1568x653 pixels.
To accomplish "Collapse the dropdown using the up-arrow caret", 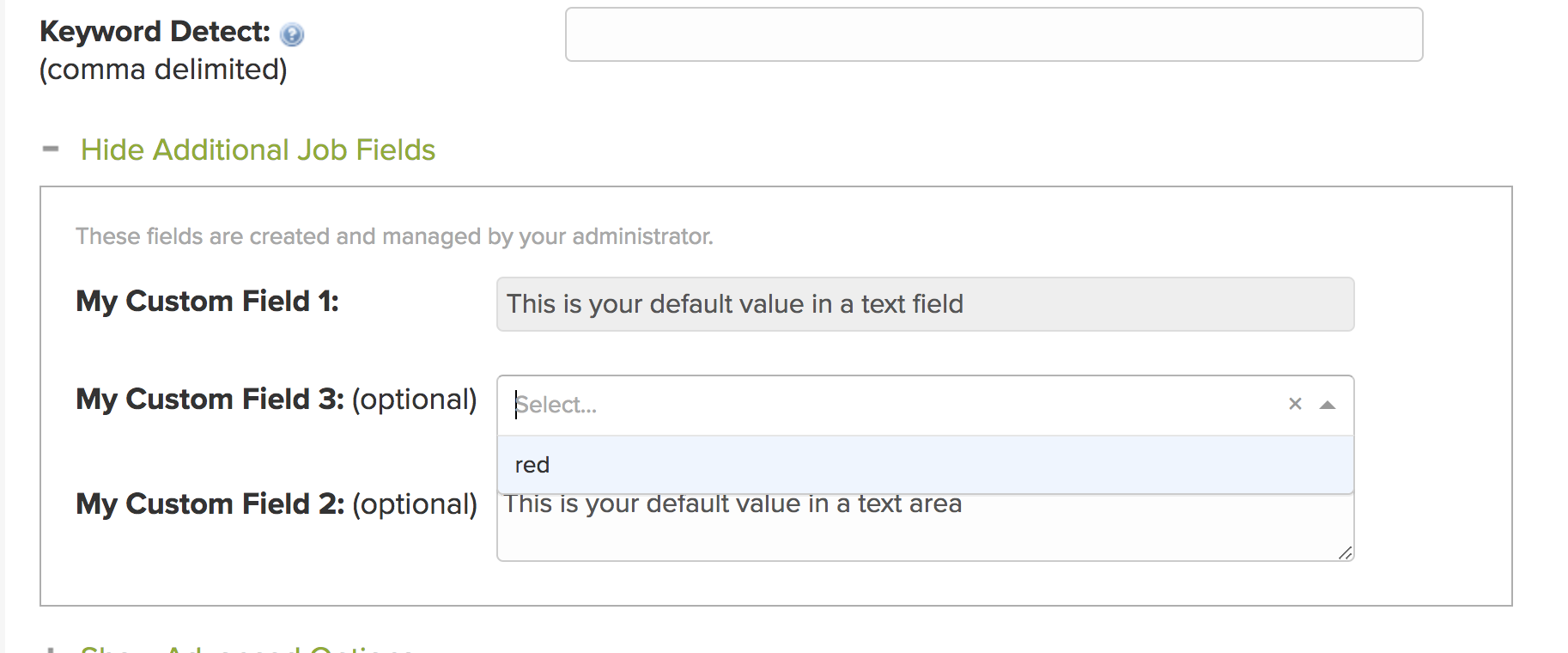I will click(1328, 405).
